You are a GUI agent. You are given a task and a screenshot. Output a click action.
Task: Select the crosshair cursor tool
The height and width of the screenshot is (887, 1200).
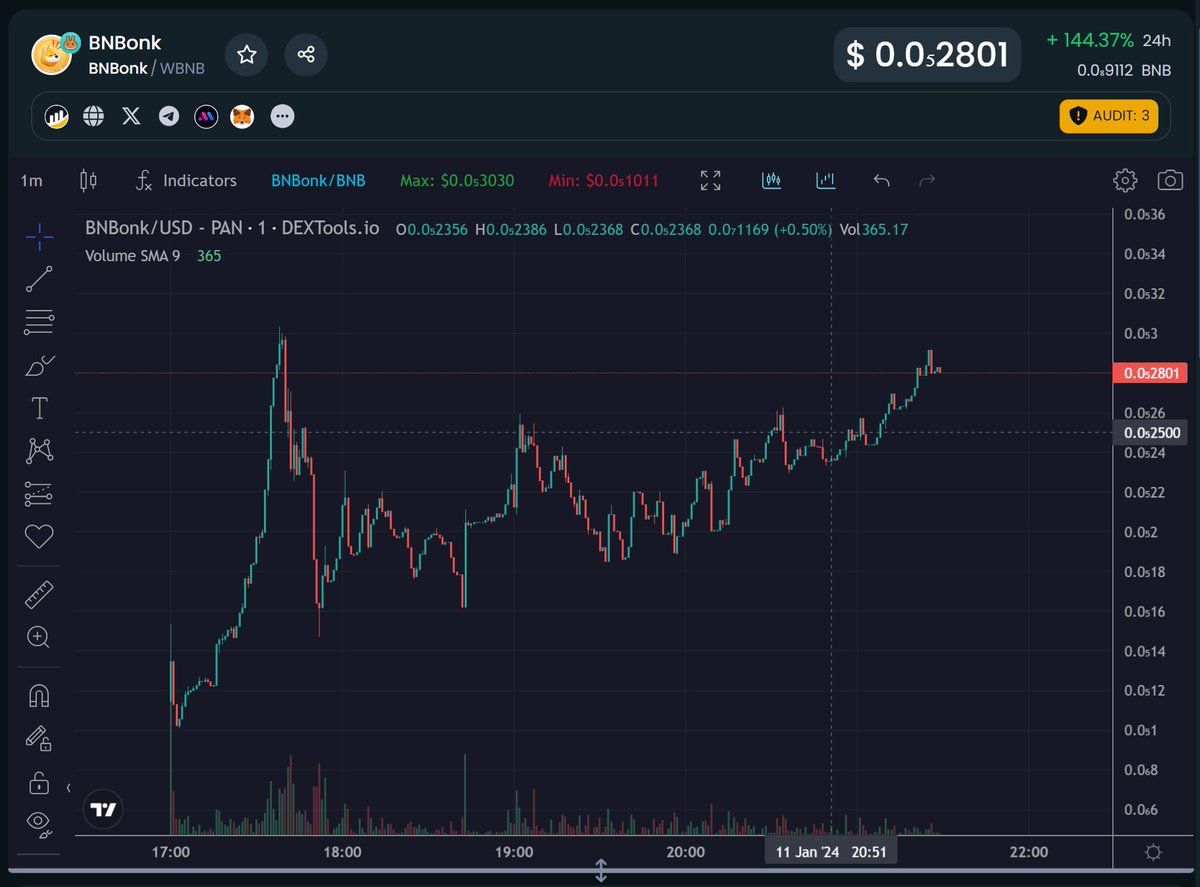pos(39,237)
